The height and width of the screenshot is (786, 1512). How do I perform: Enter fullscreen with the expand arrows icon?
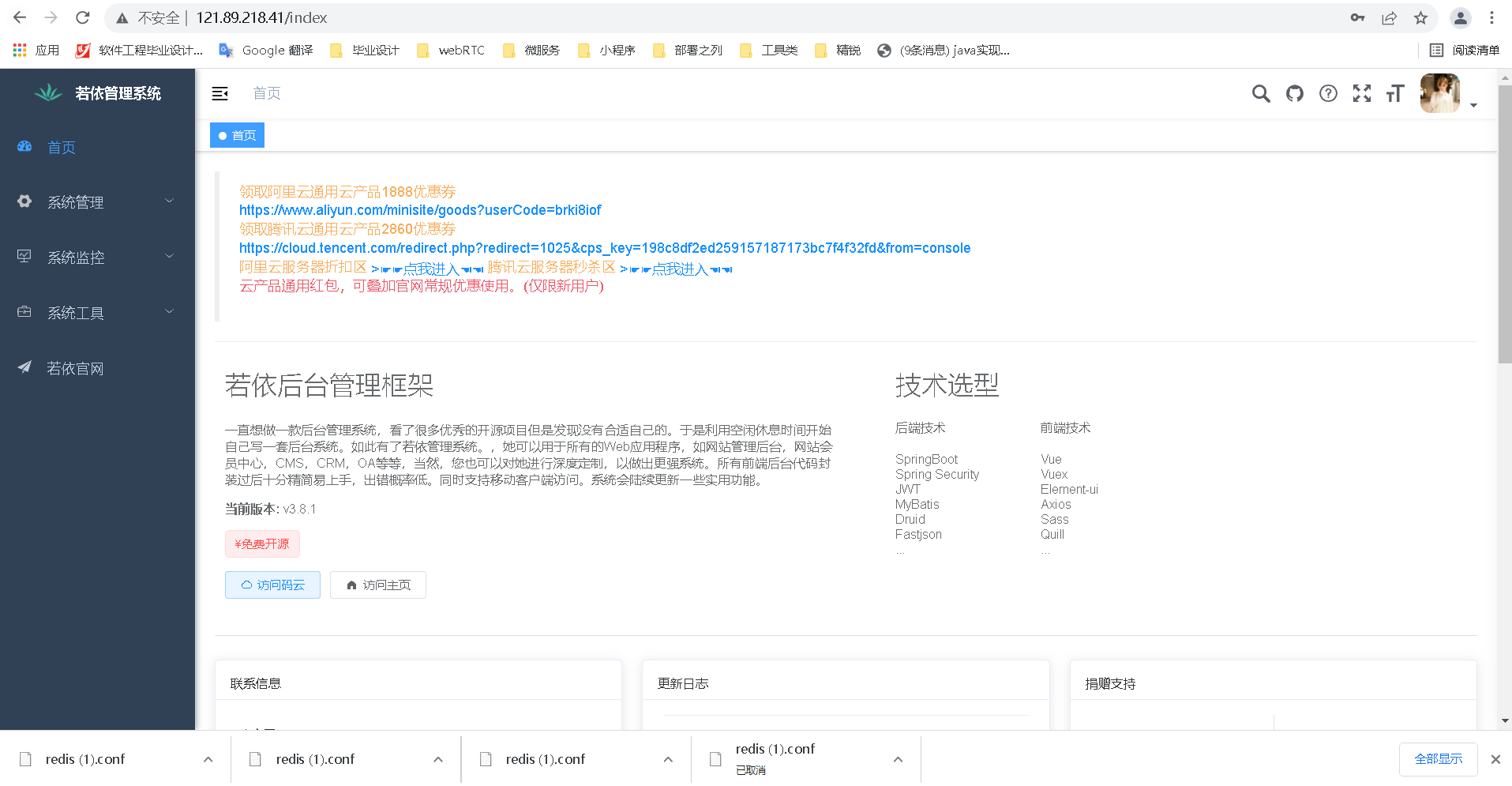tap(1362, 93)
